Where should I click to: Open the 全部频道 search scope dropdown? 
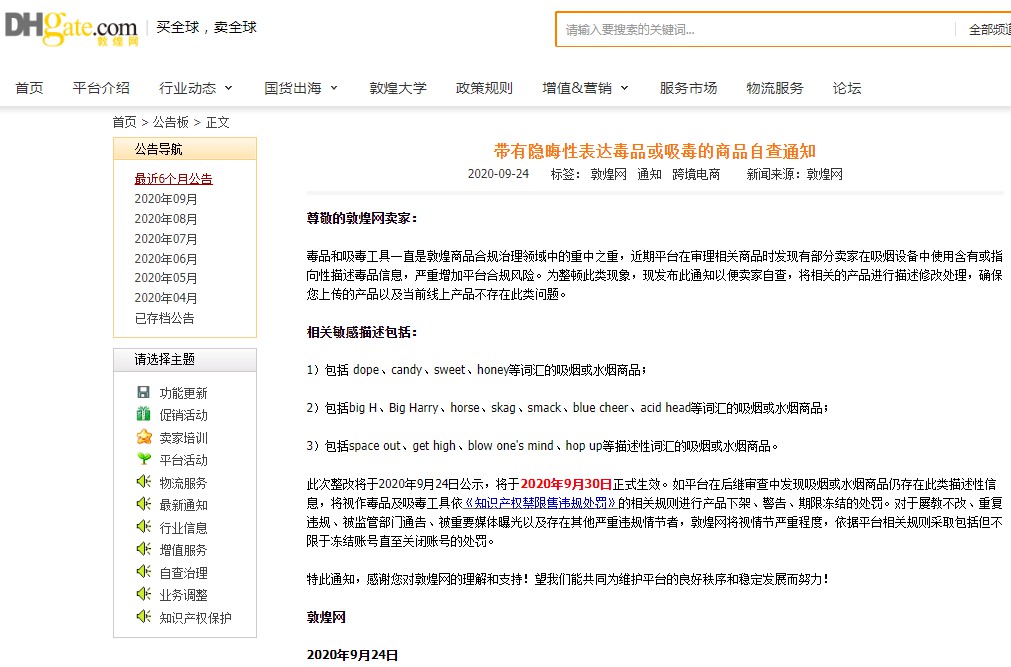(989, 30)
